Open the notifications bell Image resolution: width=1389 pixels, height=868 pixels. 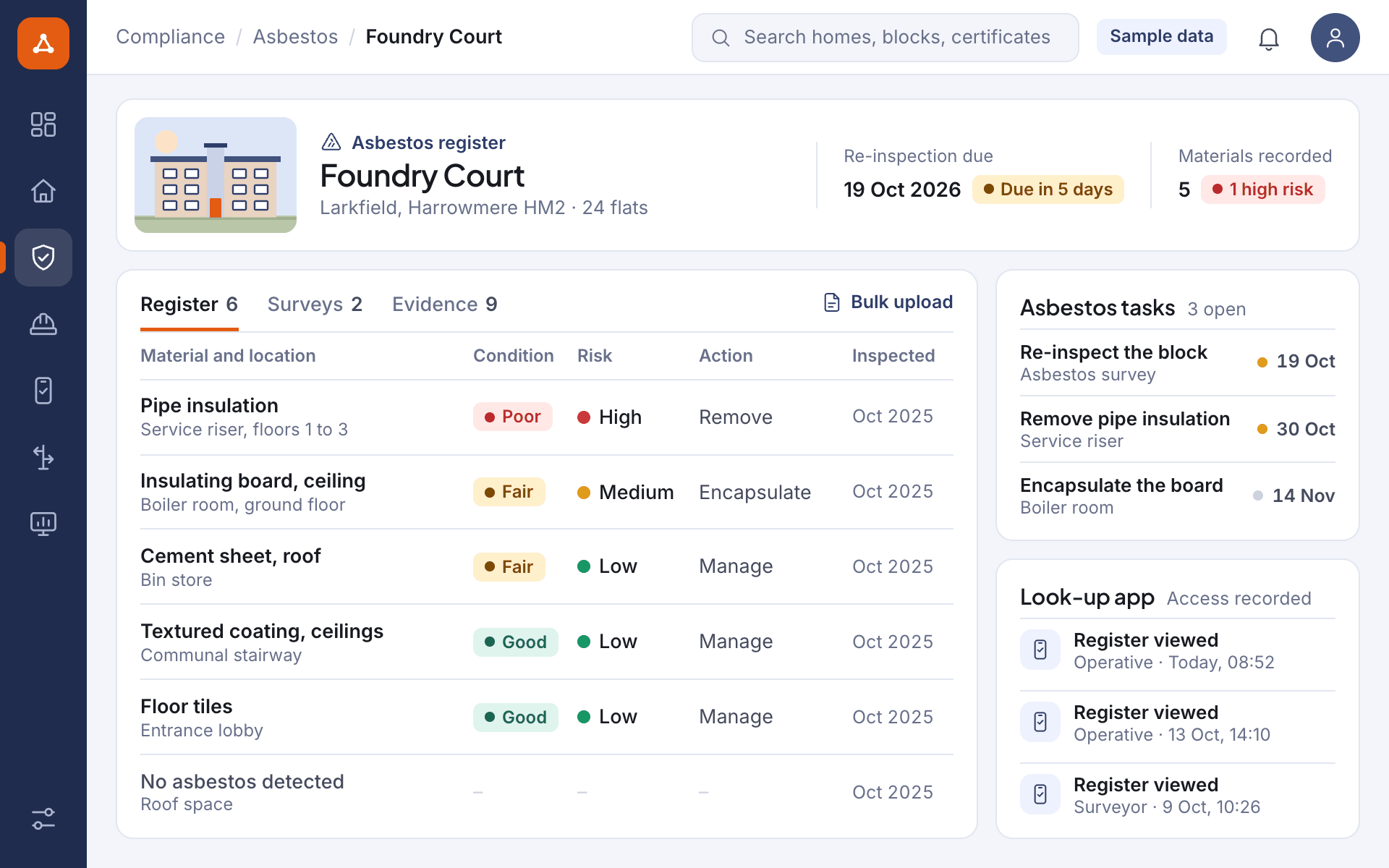(x=1269, y=38)
